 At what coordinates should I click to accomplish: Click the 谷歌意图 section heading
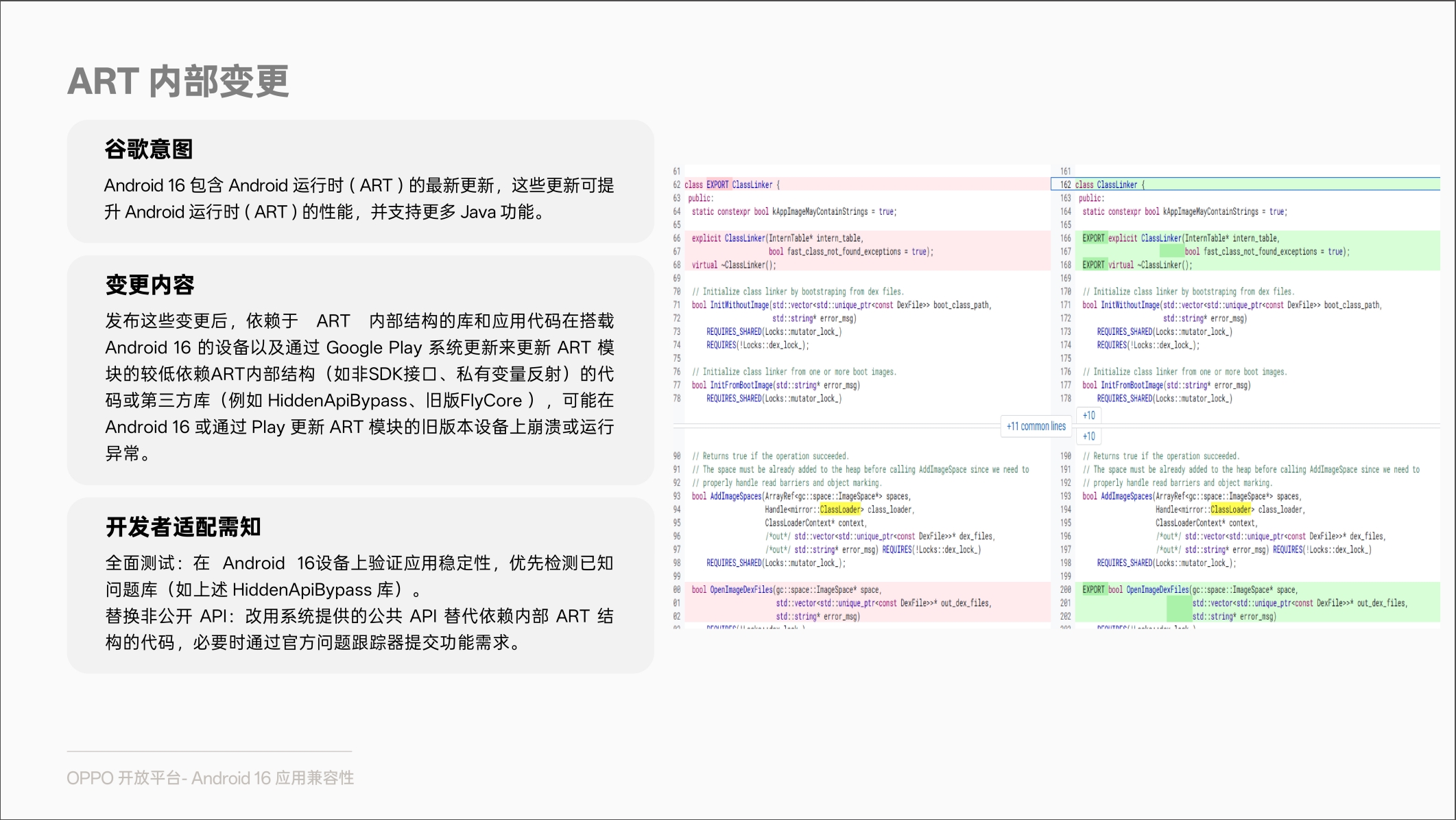coord(149,149)
